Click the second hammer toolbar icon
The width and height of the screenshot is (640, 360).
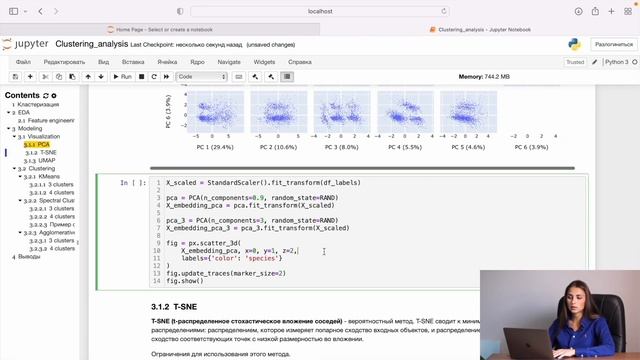(x=271, y=77)
